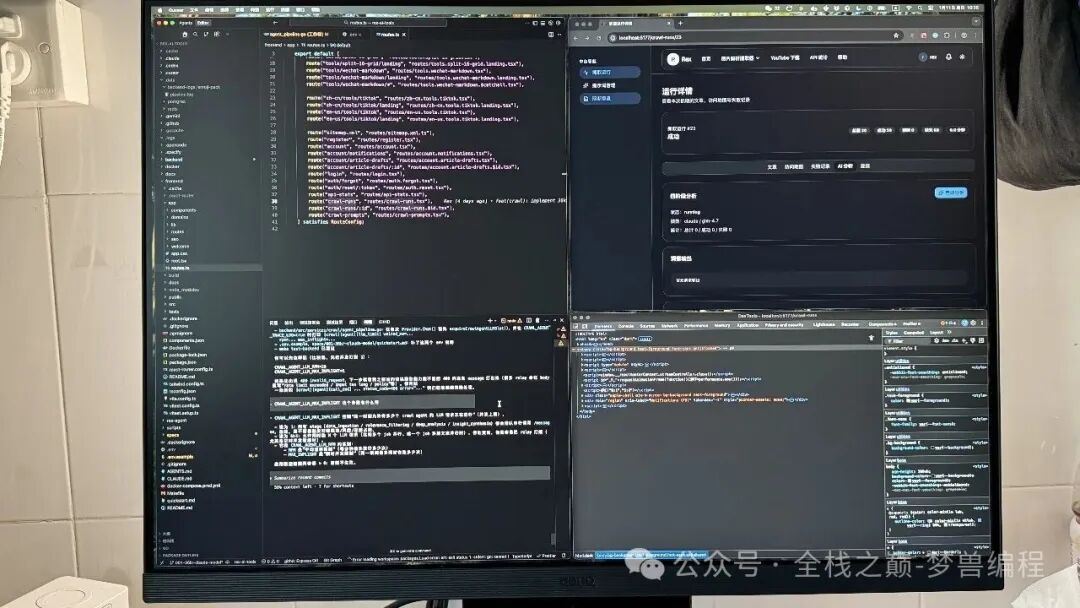Switch to Editor mode in Cursor title bar
Viewport: 1080px width, 608px height.
(x=203, y=23)
